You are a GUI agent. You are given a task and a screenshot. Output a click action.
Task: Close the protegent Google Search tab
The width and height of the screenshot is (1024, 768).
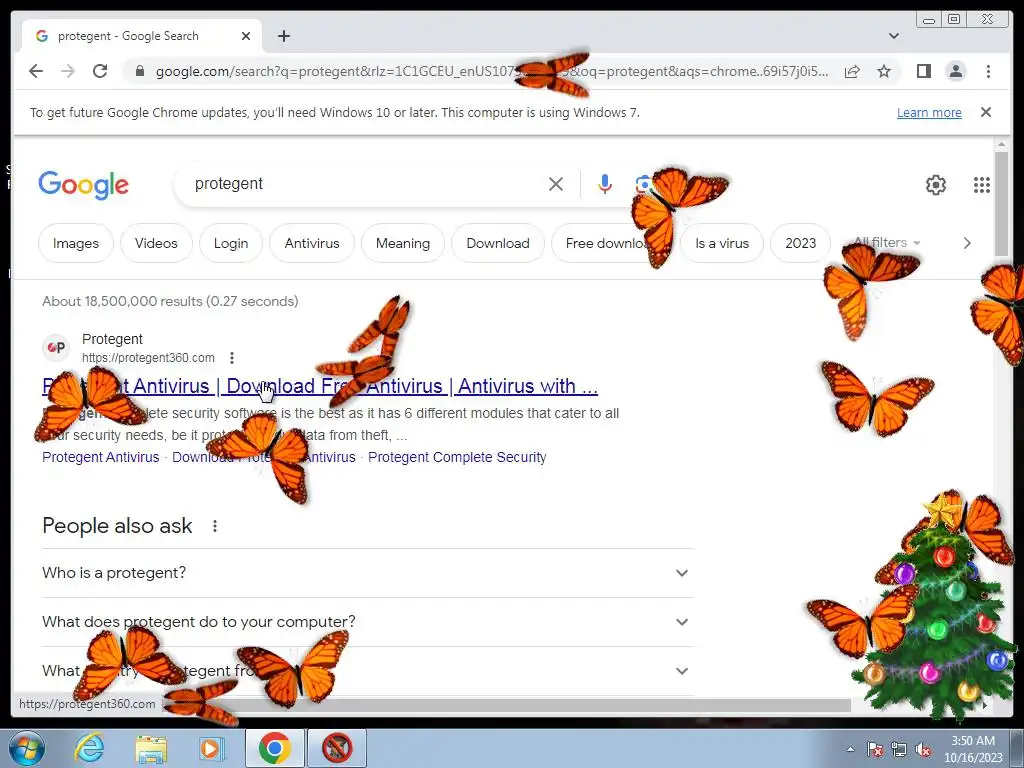point(246,36)
